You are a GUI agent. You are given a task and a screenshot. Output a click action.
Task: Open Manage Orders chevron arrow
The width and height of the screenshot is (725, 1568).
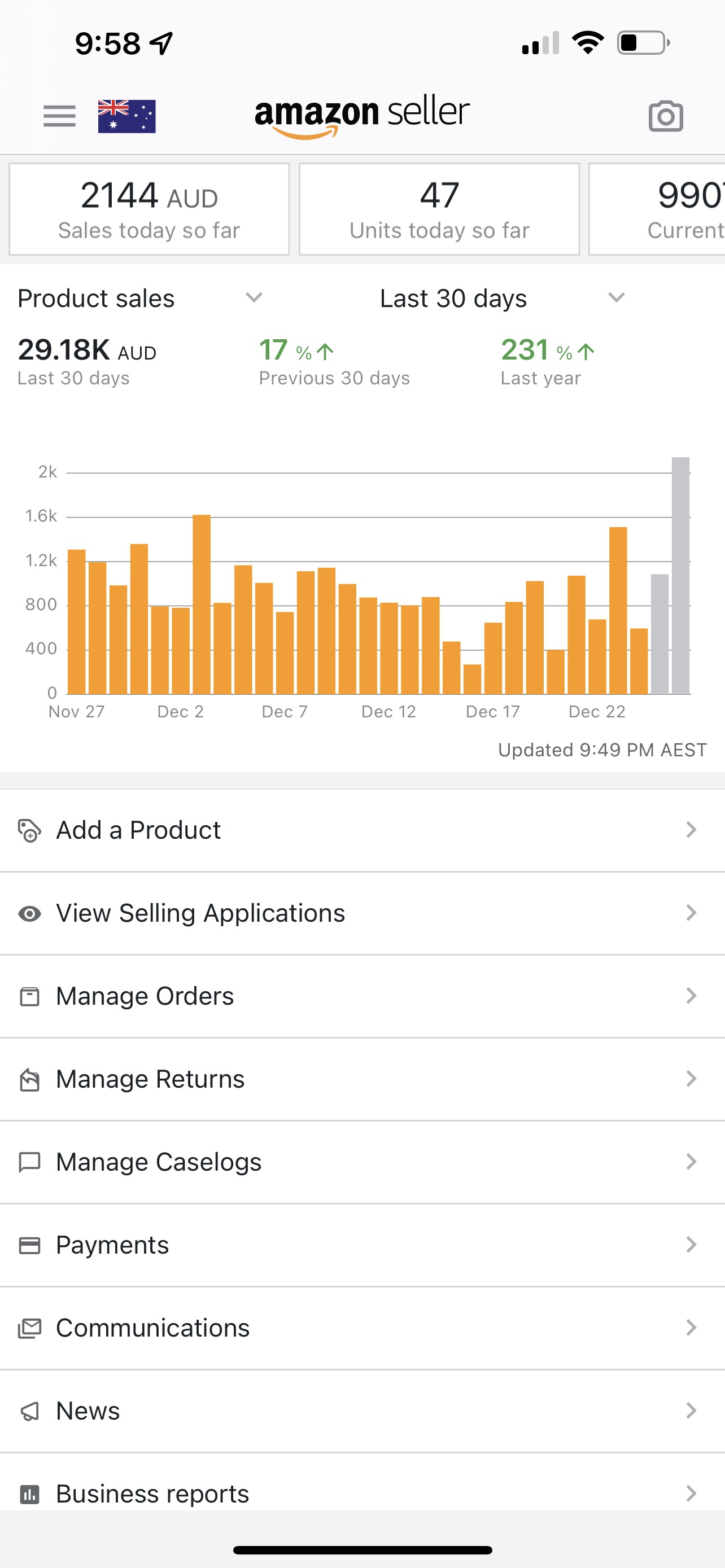click(691, 996)
